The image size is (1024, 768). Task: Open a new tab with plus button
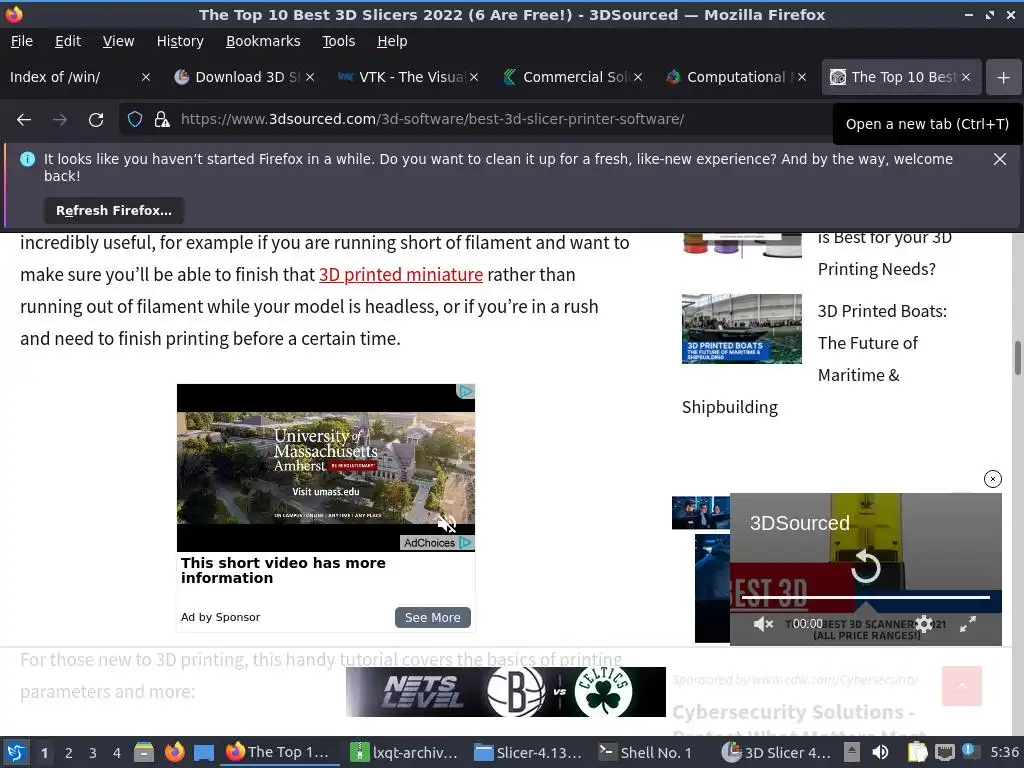click(x=1004, y=77)
